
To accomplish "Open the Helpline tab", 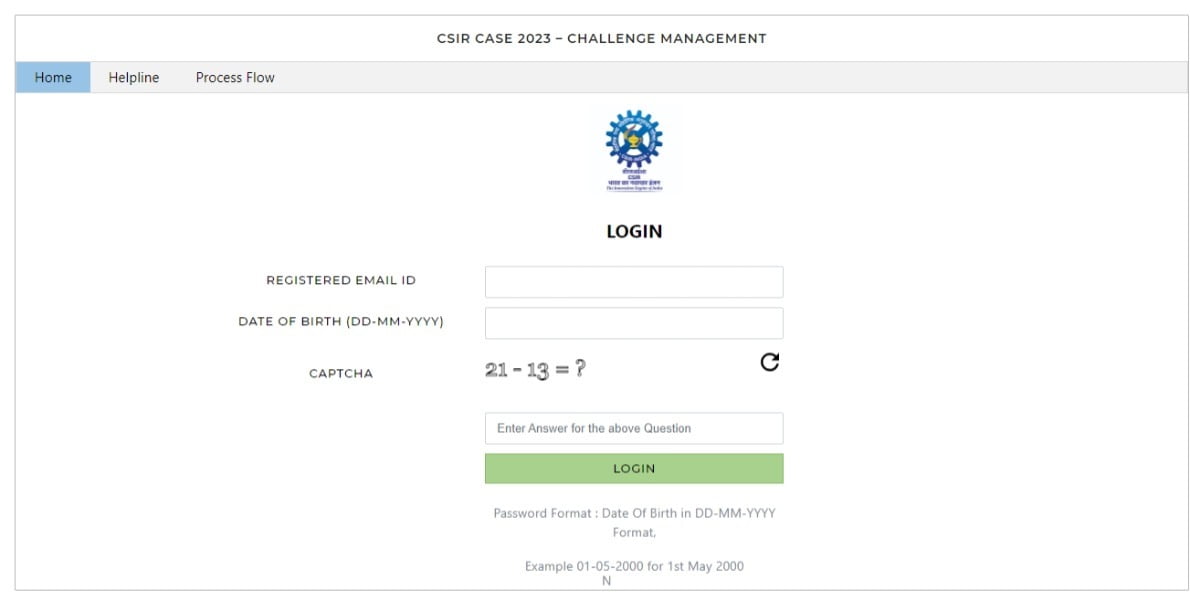I will [x=133, y=77].
